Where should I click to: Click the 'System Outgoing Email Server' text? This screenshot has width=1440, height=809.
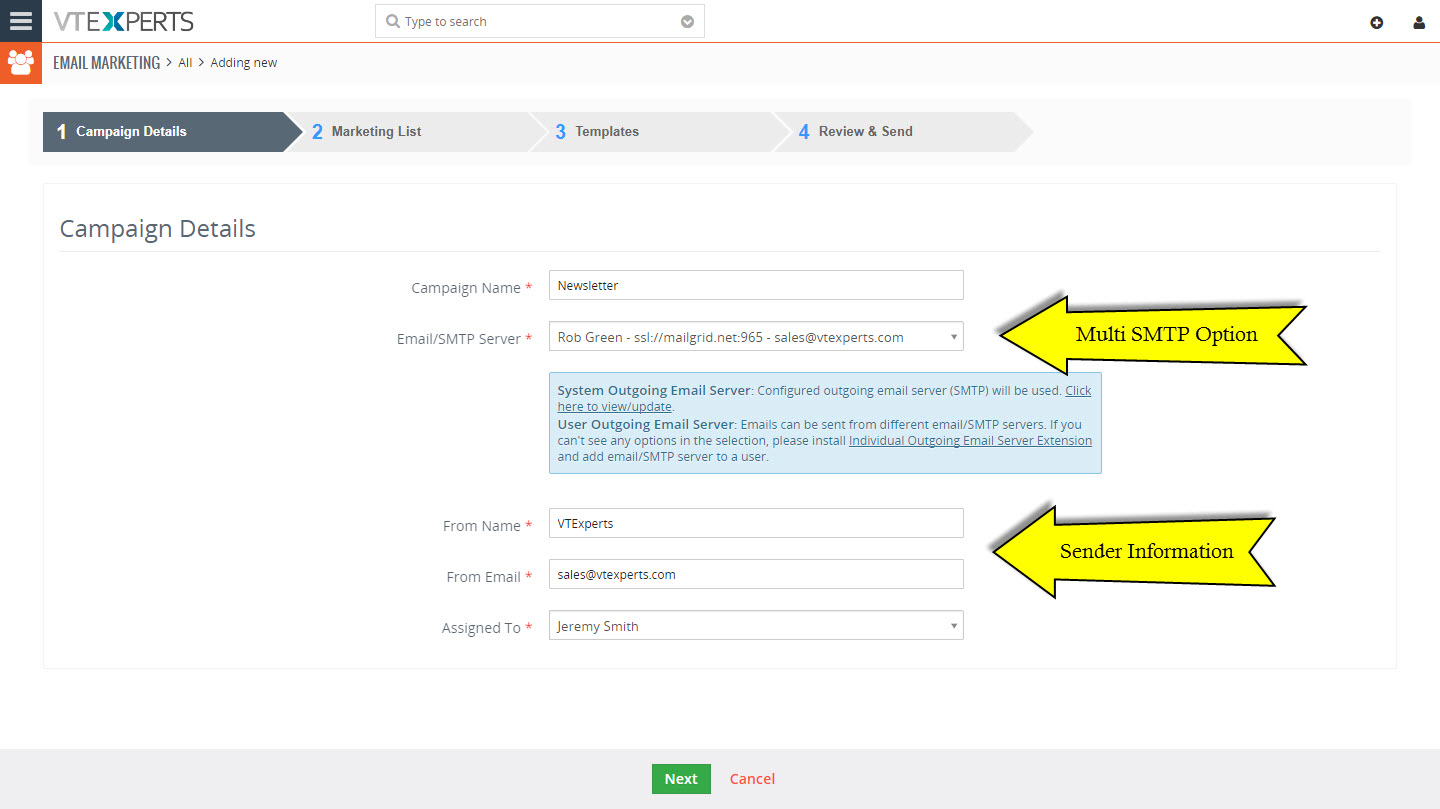click(654, 391)
